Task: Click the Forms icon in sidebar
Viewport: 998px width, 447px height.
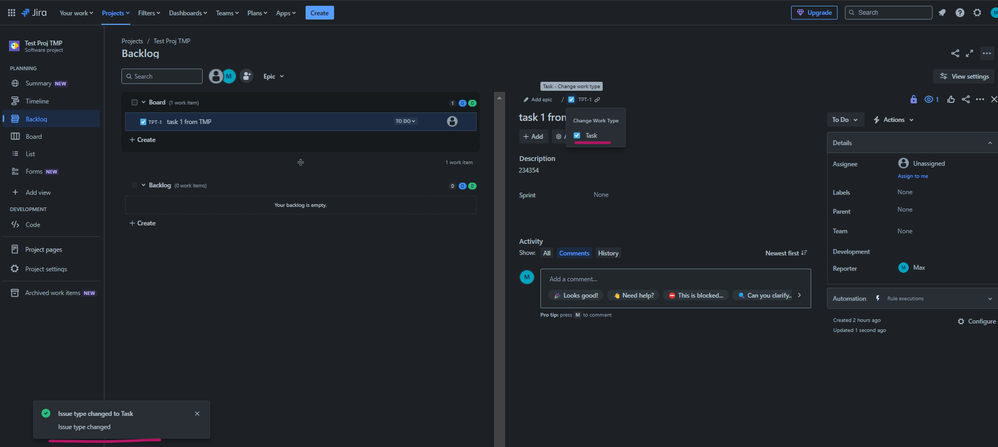Action: coord(15,171)
